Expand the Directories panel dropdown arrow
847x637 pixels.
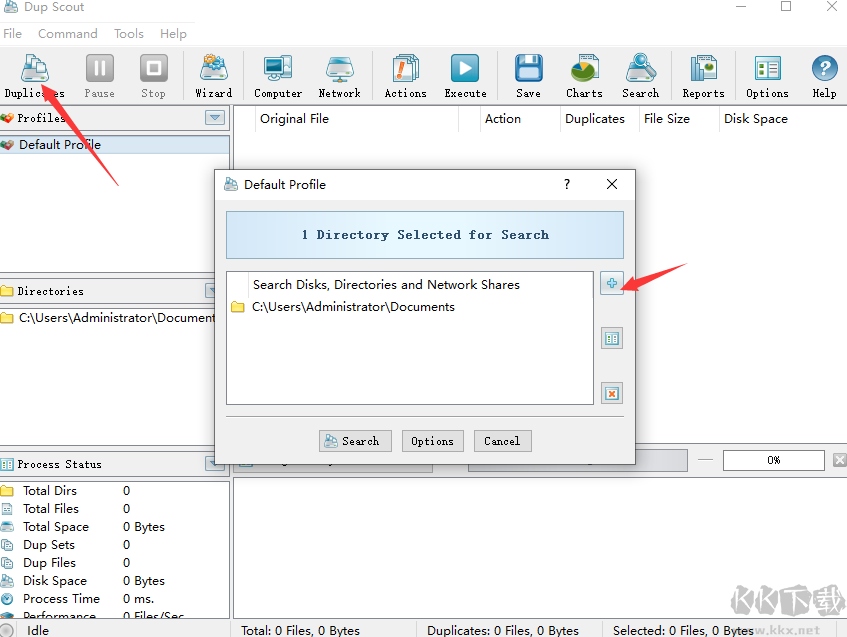pos(211,291)
